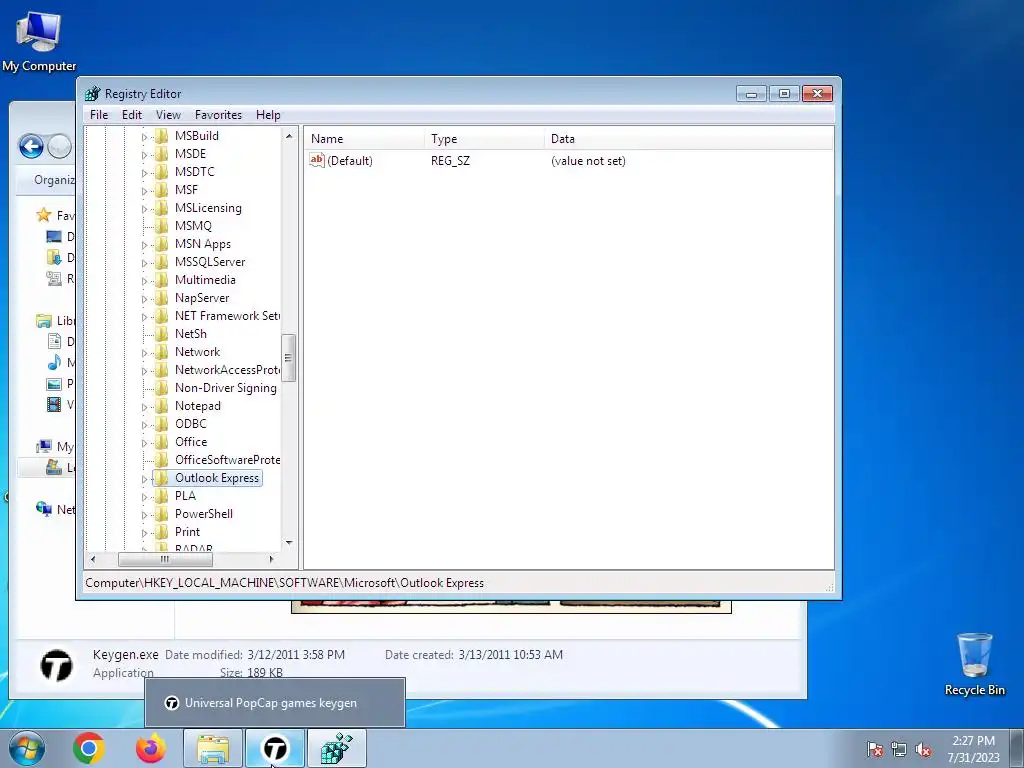Image resolution: width=1024 pixels, height=768 pixels.
Task: Select the Outlook Express key label
Action: (x=217, y=478)
